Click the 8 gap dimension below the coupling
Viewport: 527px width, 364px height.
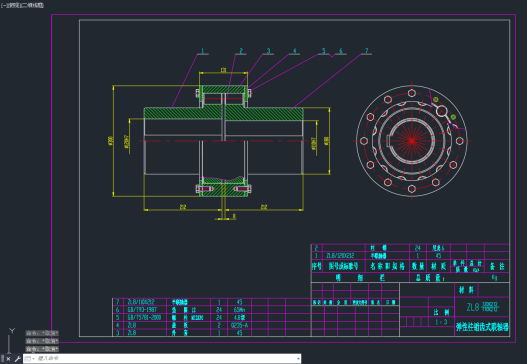[x=234, y=216]
